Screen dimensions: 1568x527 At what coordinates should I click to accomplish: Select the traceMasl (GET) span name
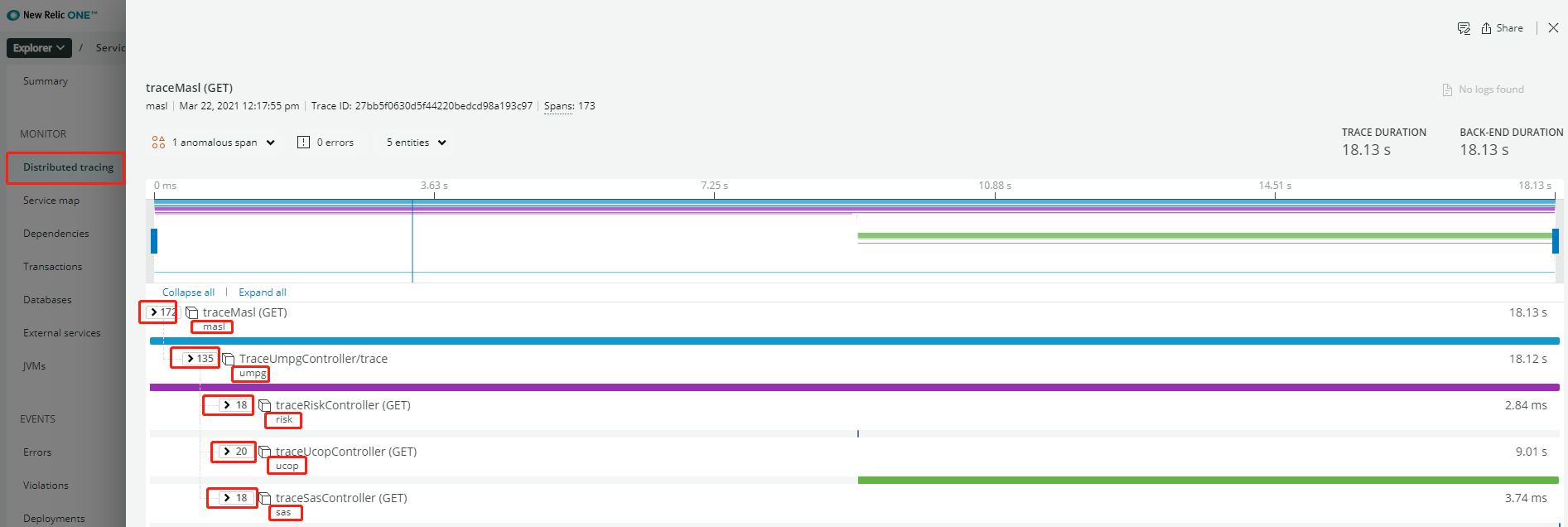[x=245, y=312]
